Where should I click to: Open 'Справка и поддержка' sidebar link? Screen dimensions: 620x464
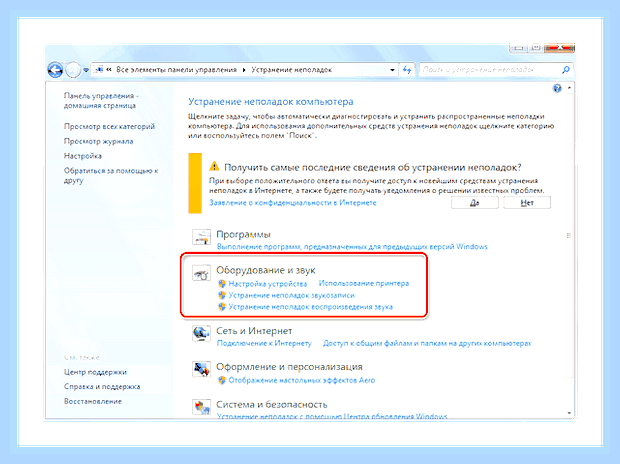pyautogui.click(x=102, y=386)
